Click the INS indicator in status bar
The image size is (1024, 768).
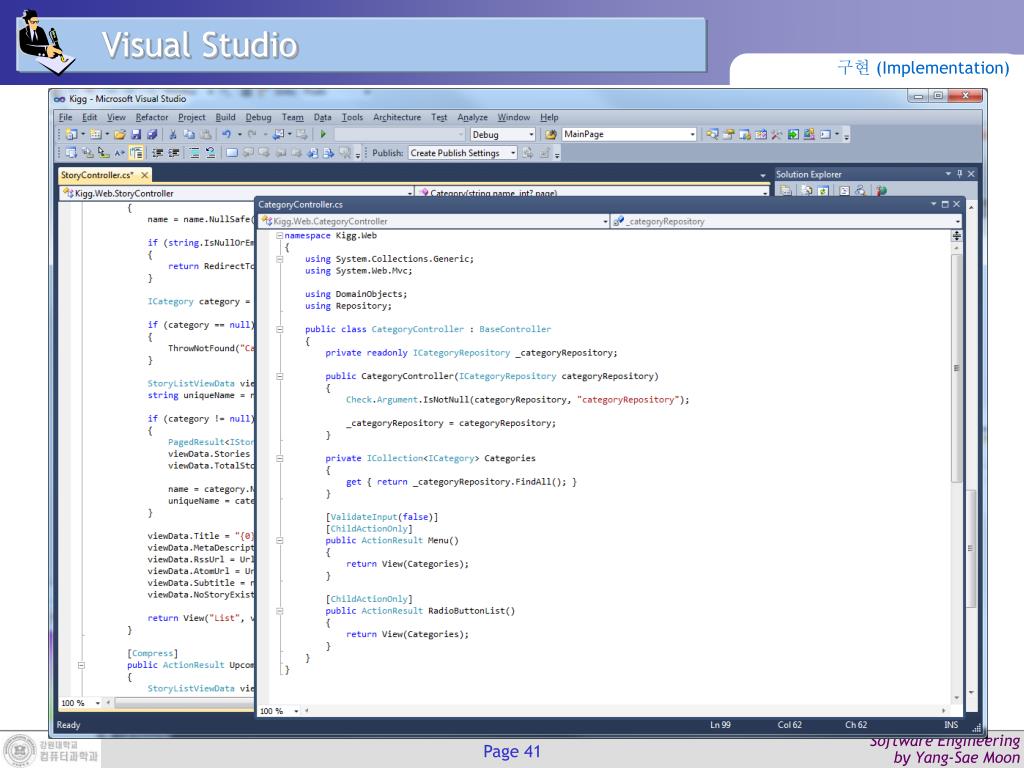951,725
